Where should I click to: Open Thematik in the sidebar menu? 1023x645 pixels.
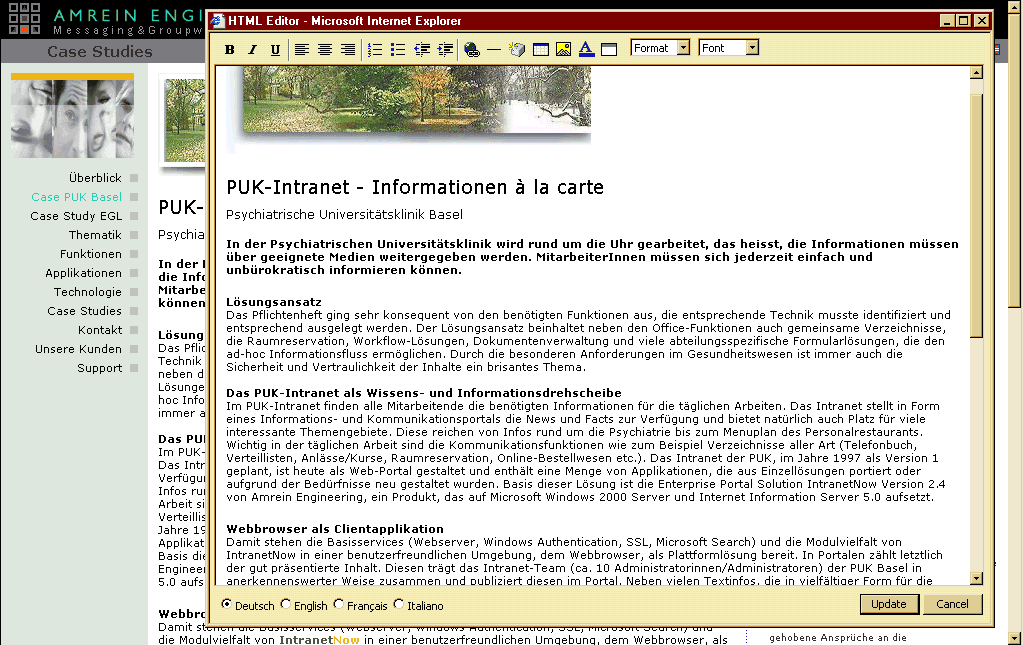click(95, 235)
